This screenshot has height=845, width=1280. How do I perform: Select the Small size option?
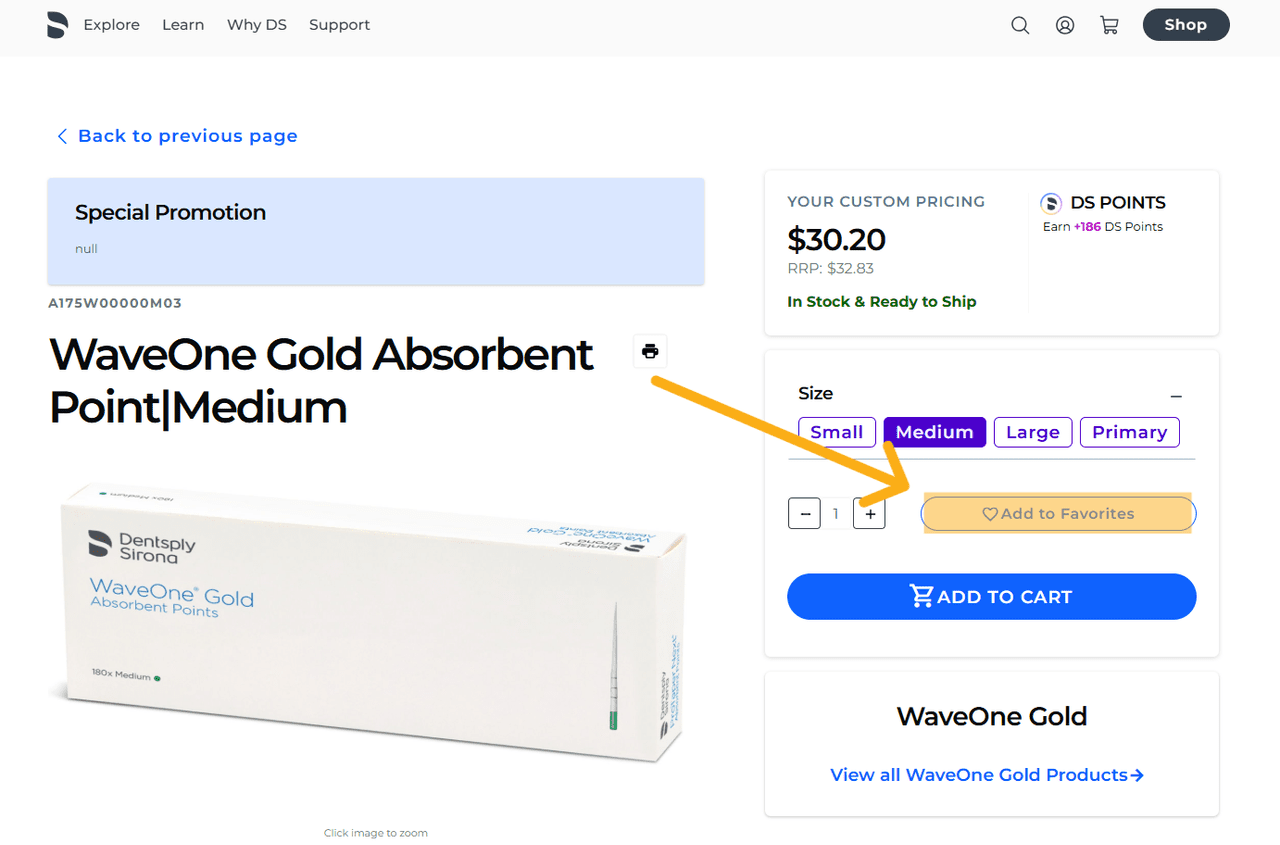[x=837, y=432]
